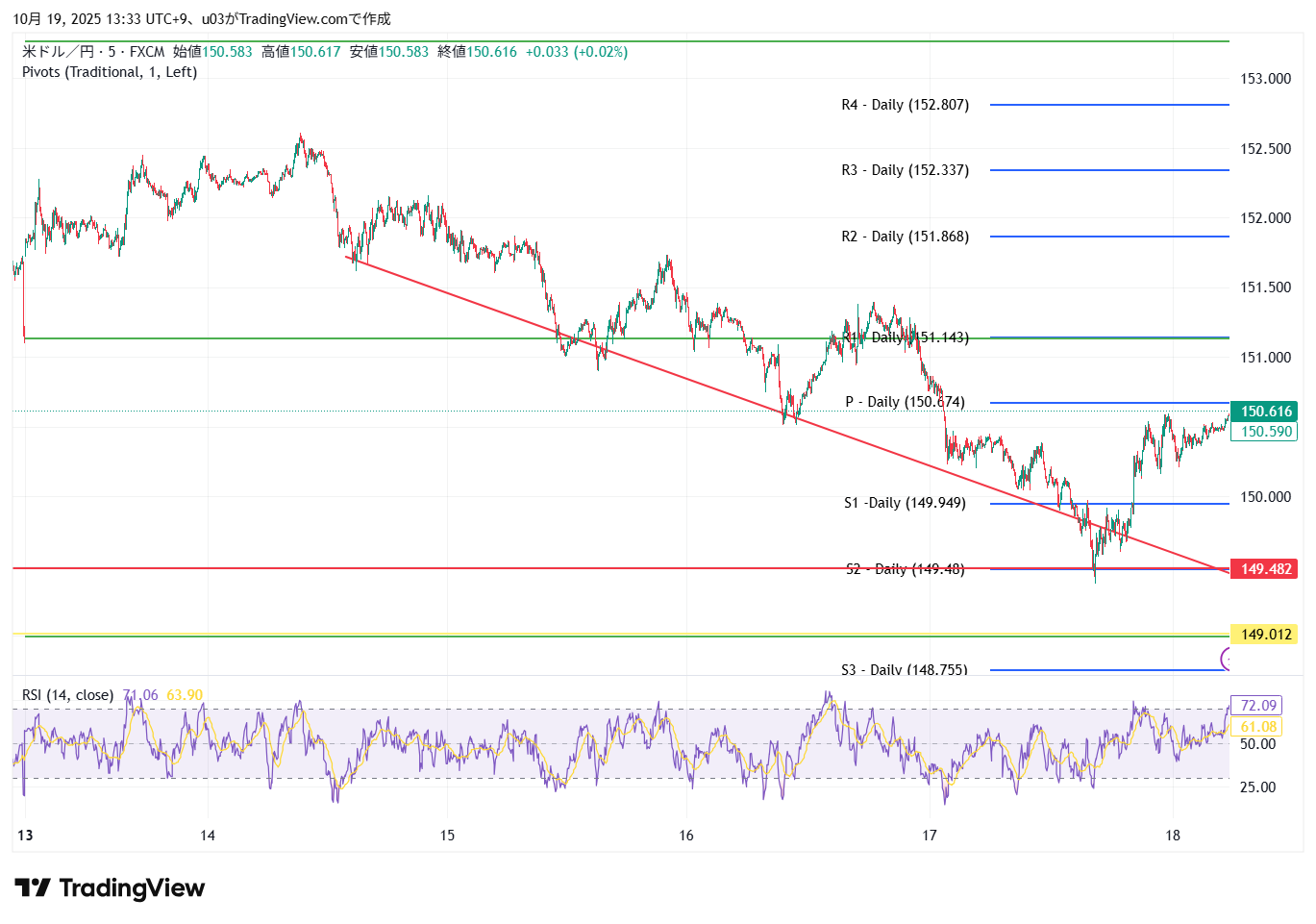
Task: Click the yellow RSI 61.08 value tag
Action: tap(1257, 727)
